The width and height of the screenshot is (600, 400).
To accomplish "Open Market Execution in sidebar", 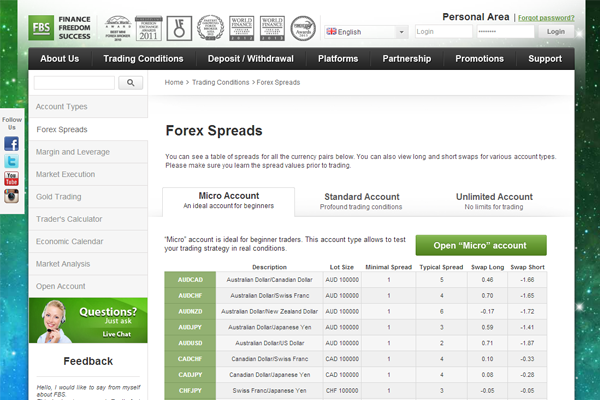I will pyautogui.click(x=88, y=174).
